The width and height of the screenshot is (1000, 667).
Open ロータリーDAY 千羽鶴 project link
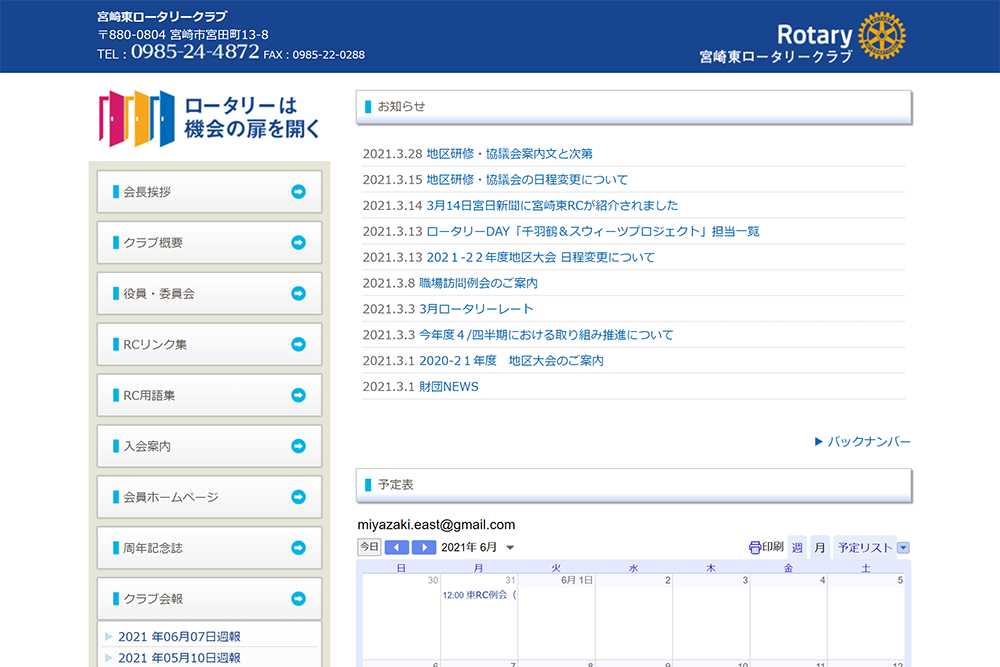point(592,231)
